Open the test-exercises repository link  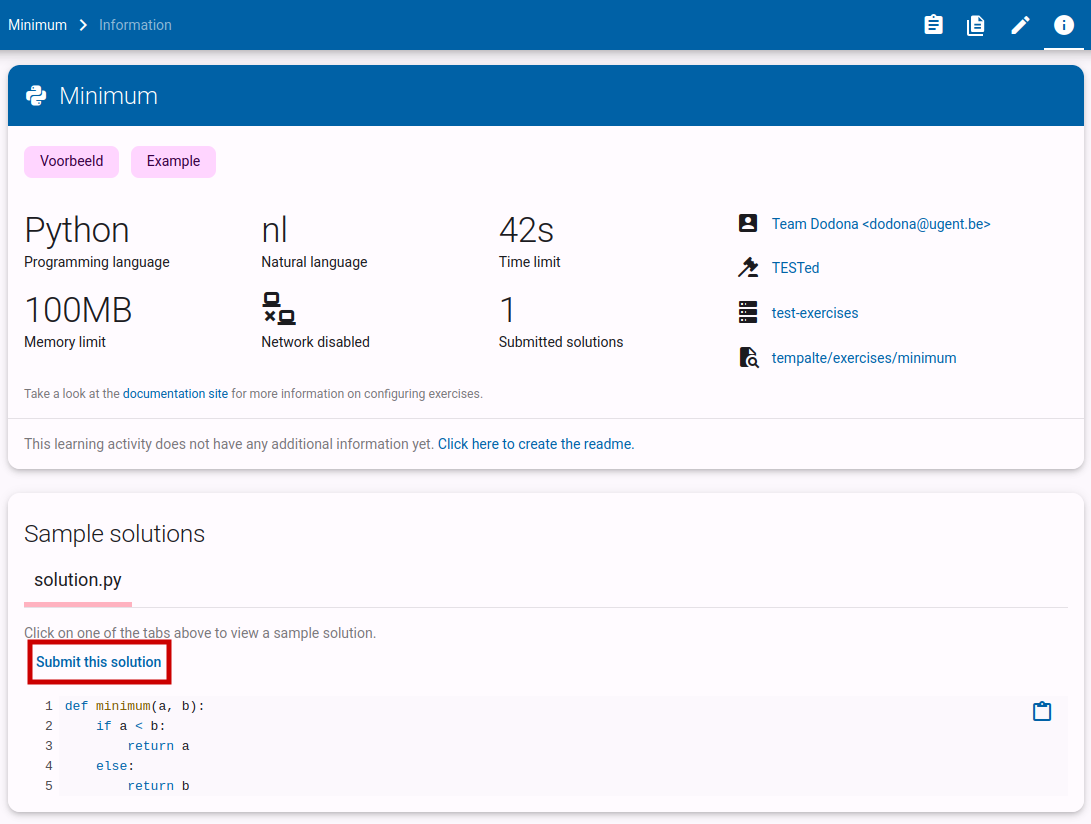(x=815, y=313)
